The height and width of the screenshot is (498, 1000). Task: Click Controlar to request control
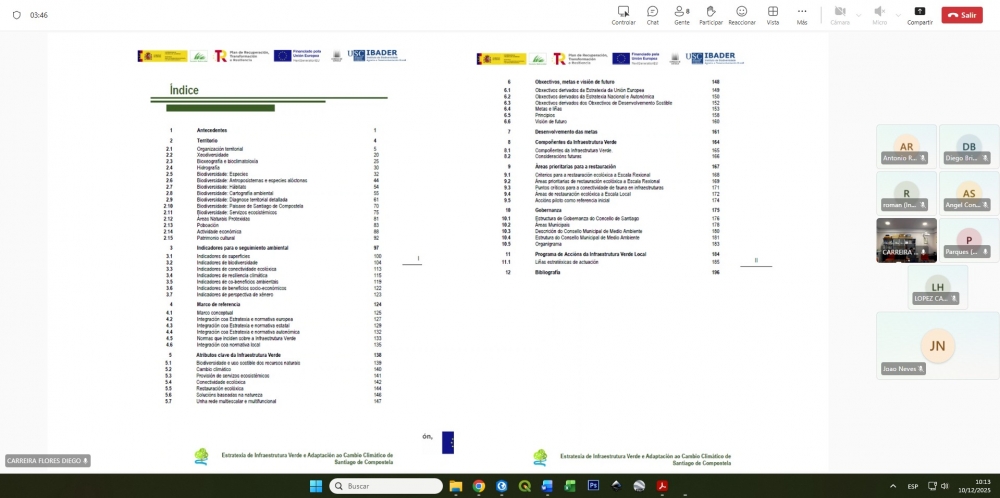623,14
